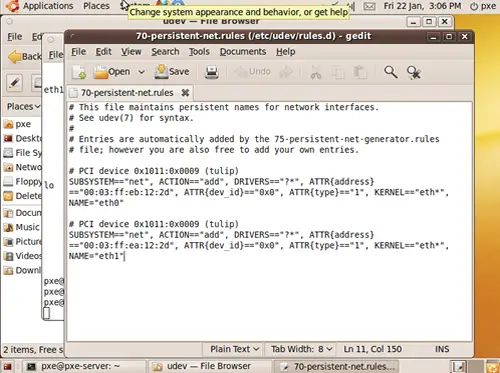Image resolution: width=500 pixels, height=373 pixels.
Task: Click the Ubuntu logo icon in top panel
Action: pyautogui.click(x=12, y=6)
